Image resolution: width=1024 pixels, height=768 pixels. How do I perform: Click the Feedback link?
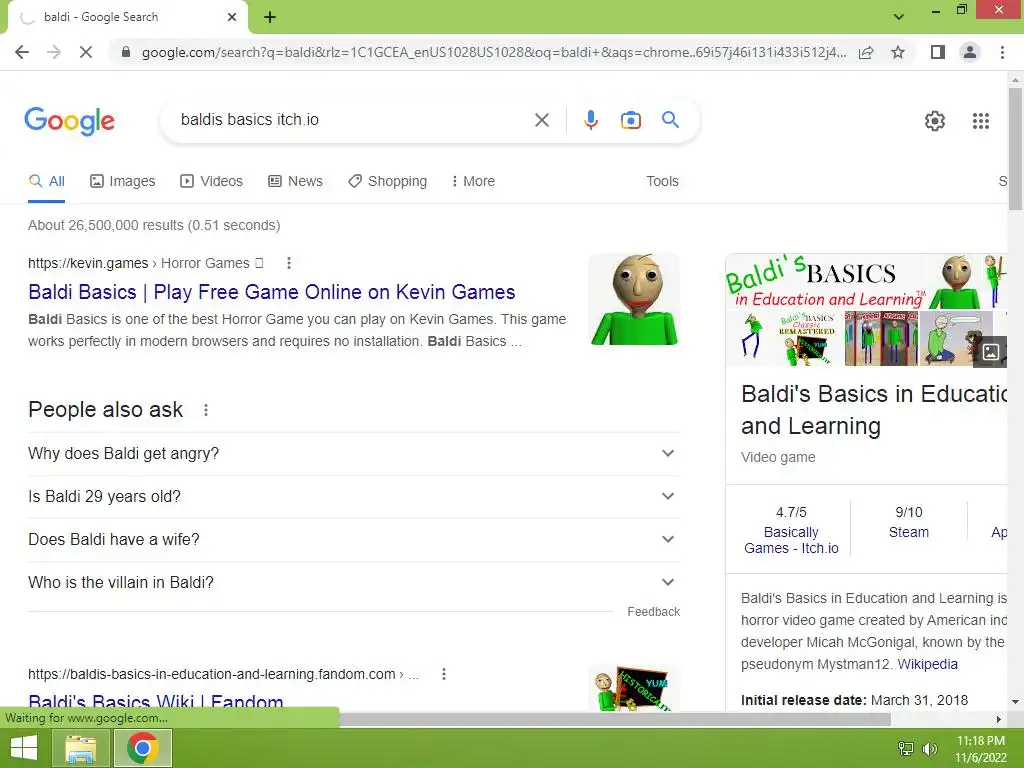pos(654,612)
